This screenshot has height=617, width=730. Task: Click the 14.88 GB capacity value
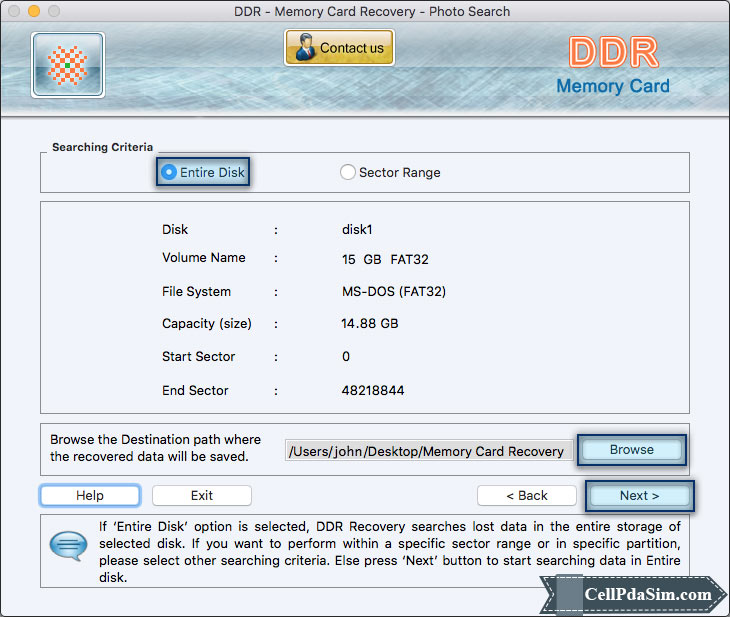[x=370, y=324]
